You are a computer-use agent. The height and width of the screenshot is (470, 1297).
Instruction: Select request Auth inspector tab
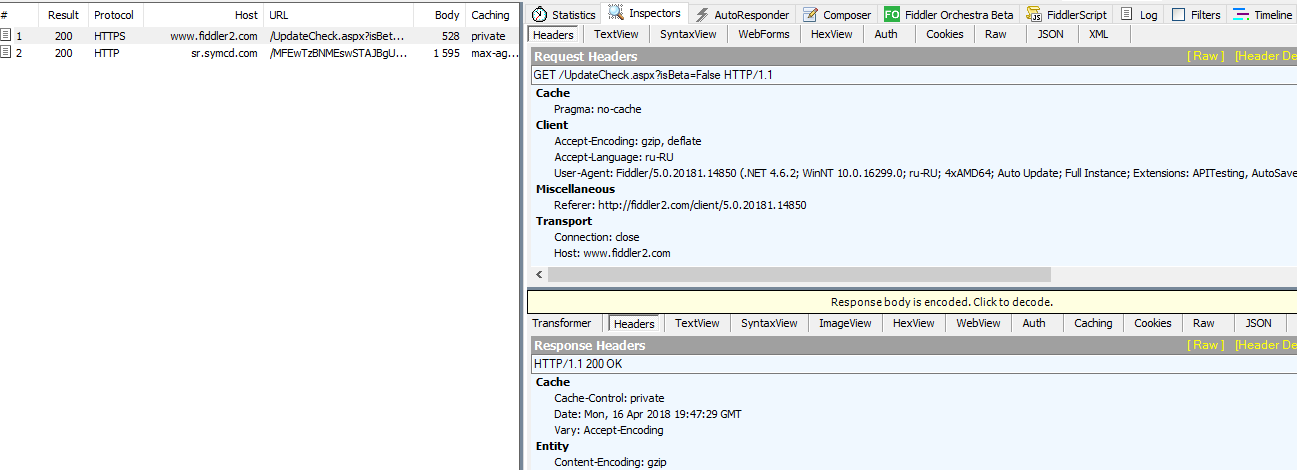pyautogui.click(x=886, y=34)
